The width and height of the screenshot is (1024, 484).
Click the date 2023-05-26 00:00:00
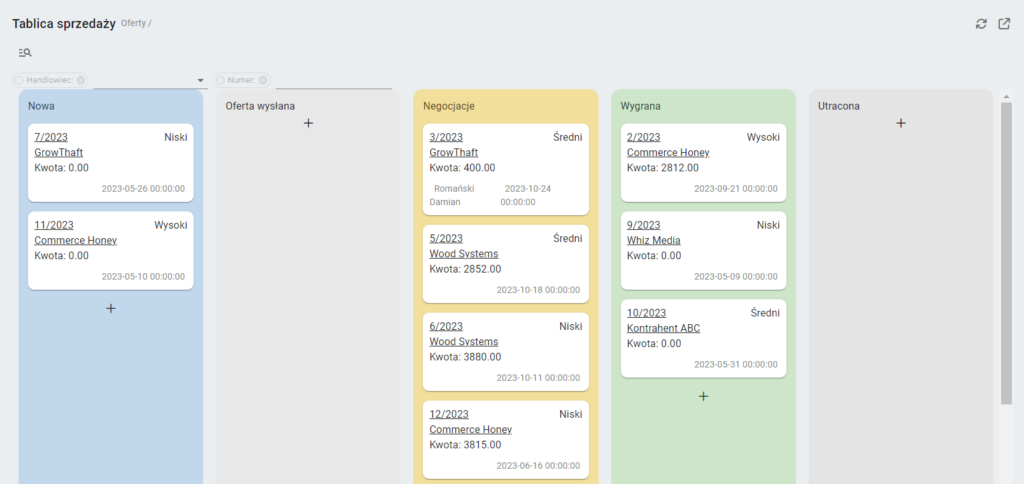click(x=143, y=189)
